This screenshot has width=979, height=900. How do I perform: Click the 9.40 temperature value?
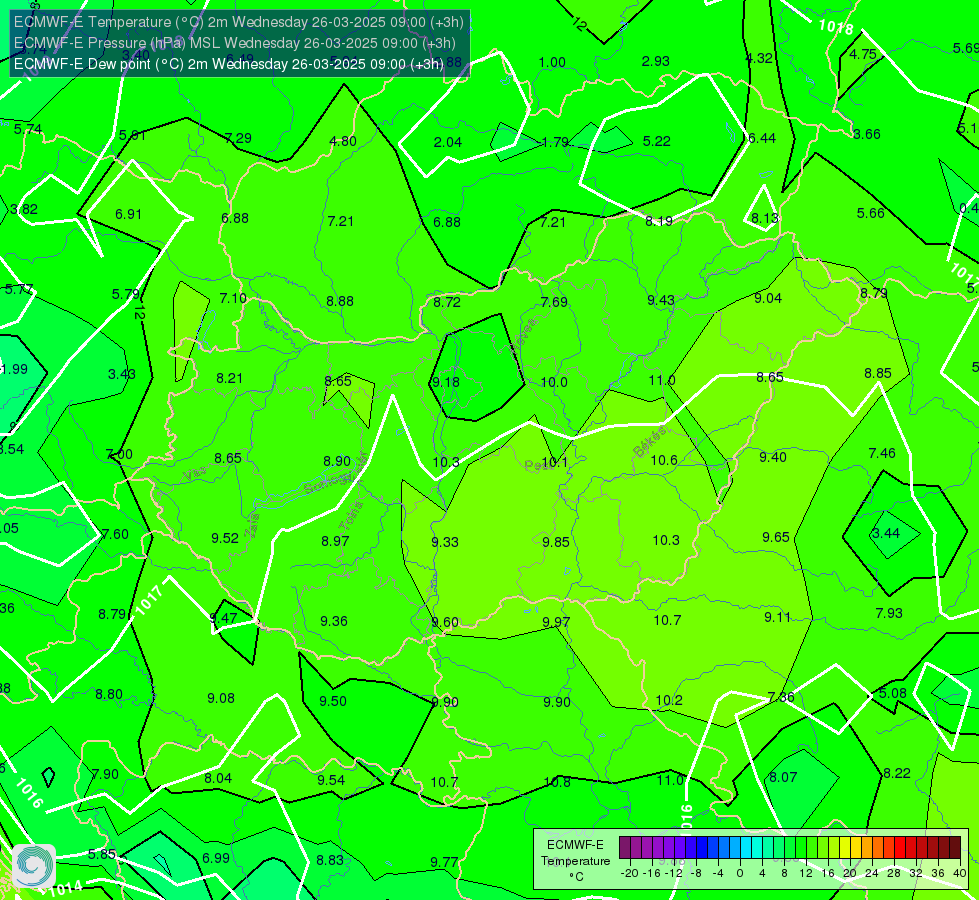coord(772,457)
